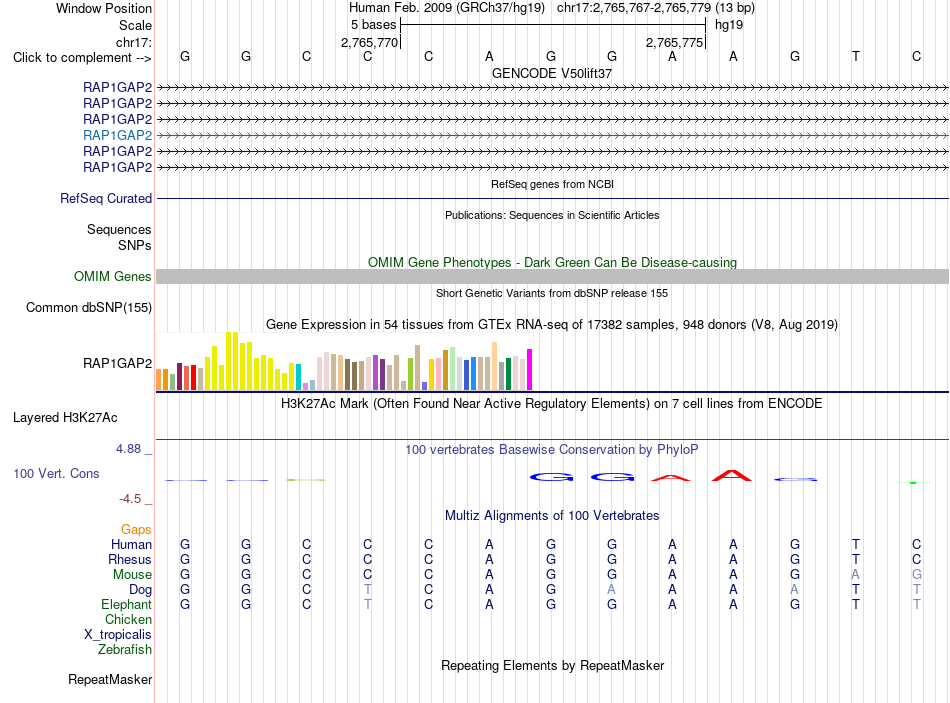
Task: Click Zebrafish species label in alignment
Action: [125, 650]
